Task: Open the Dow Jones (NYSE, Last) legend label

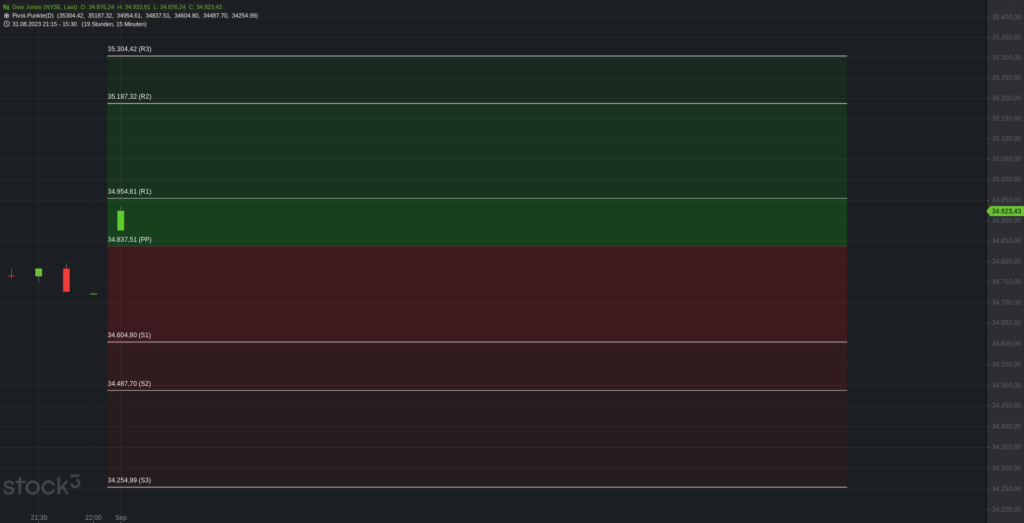Action: (x=44, y=7)
